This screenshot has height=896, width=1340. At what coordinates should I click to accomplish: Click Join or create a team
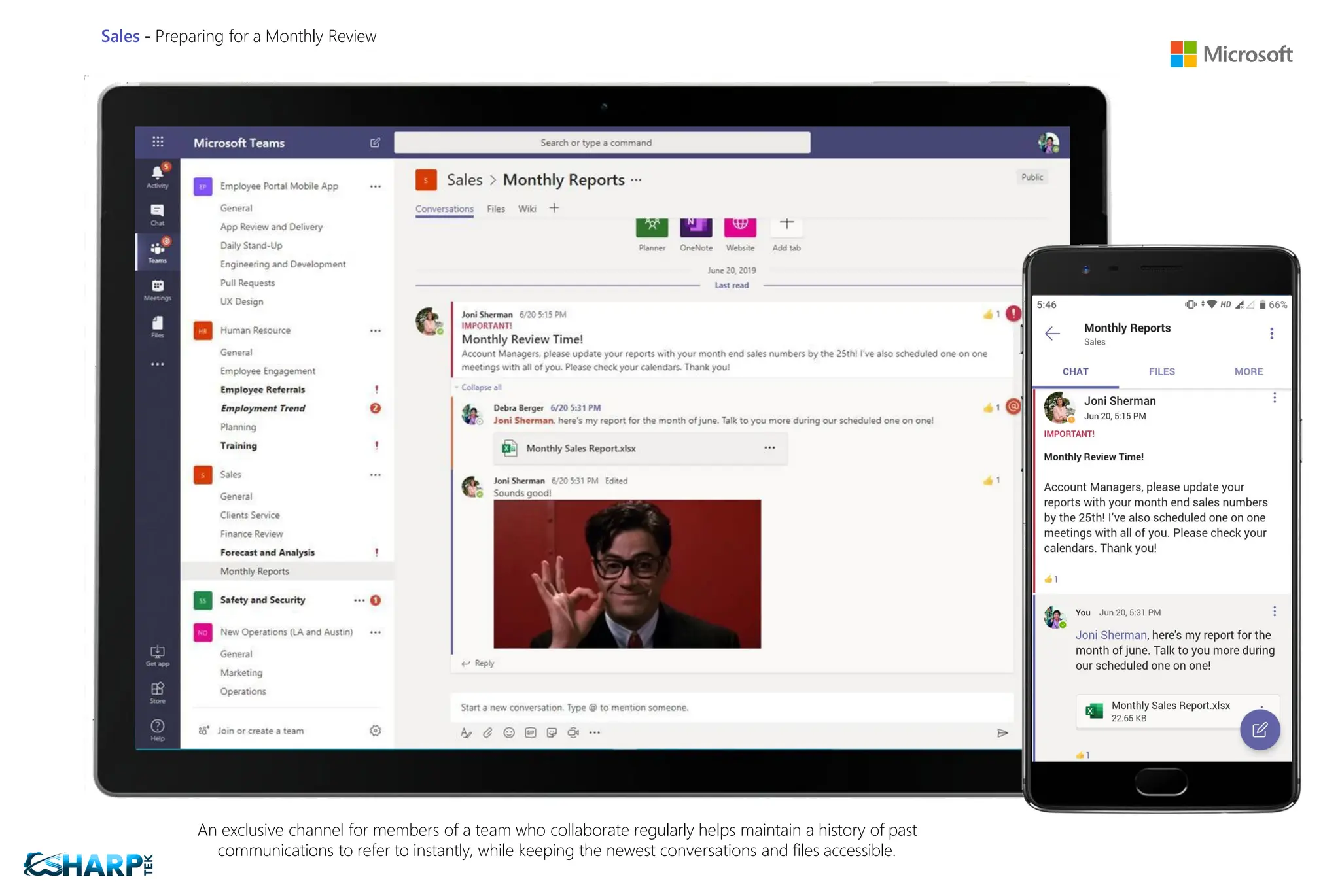(260, 731)
